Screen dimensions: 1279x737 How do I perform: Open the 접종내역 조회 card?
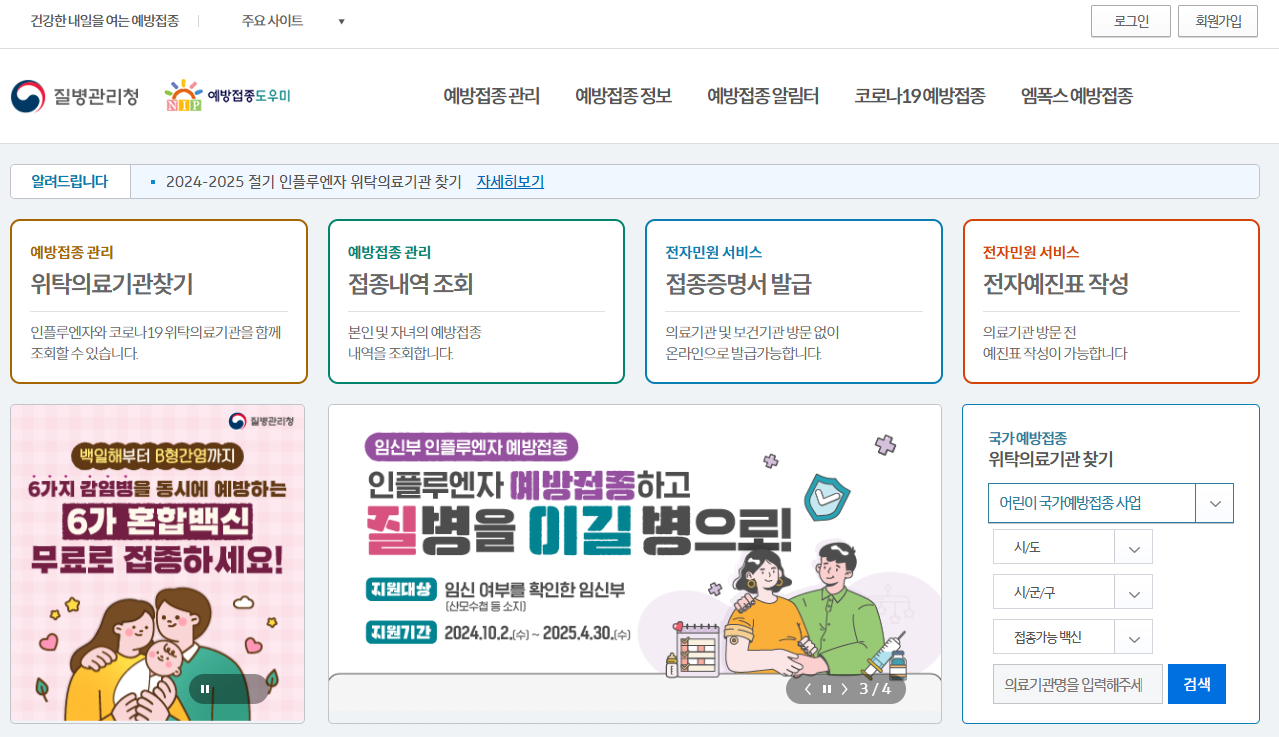coord(476,302)
